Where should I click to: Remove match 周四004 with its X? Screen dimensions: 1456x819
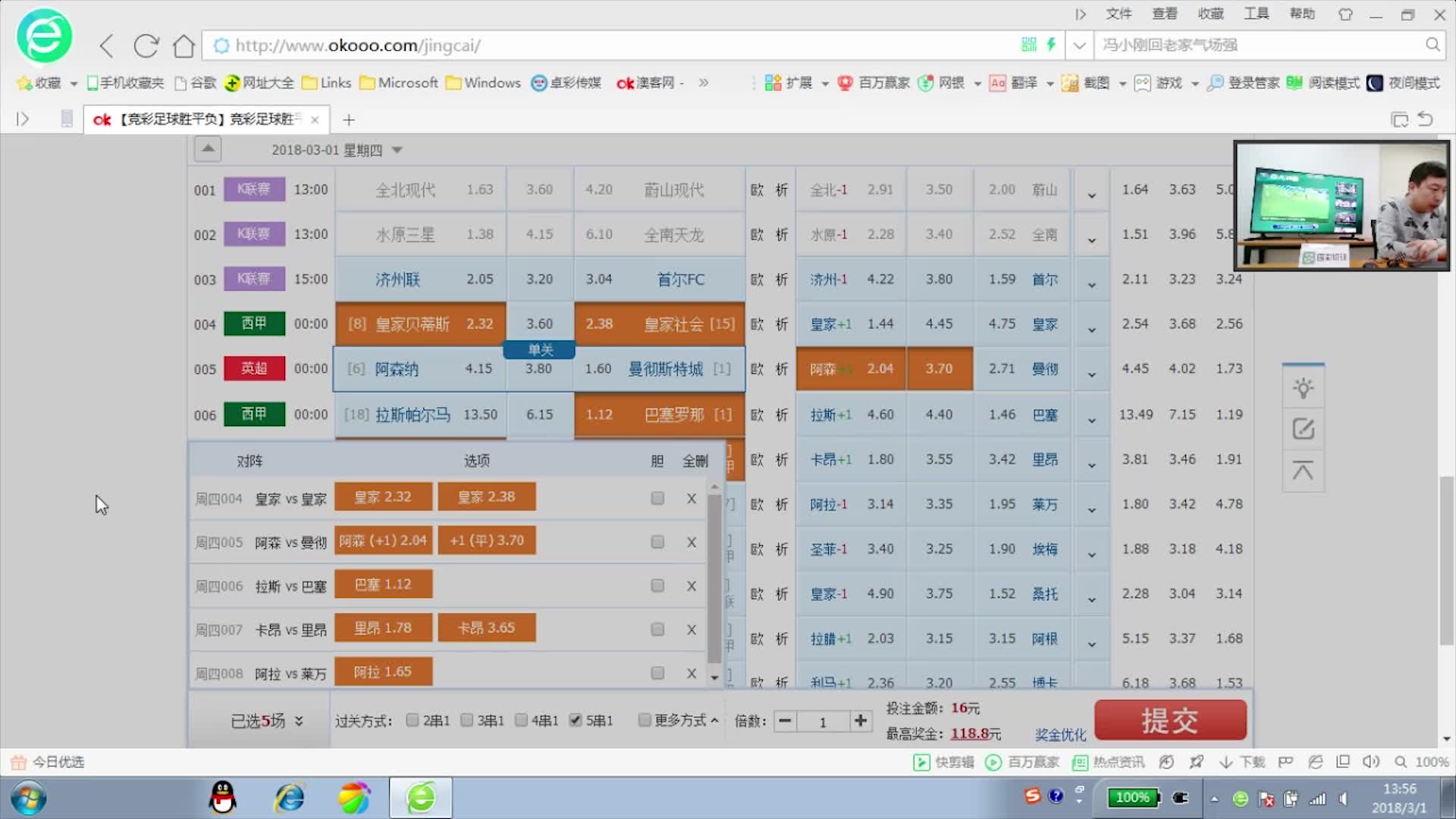691,498
